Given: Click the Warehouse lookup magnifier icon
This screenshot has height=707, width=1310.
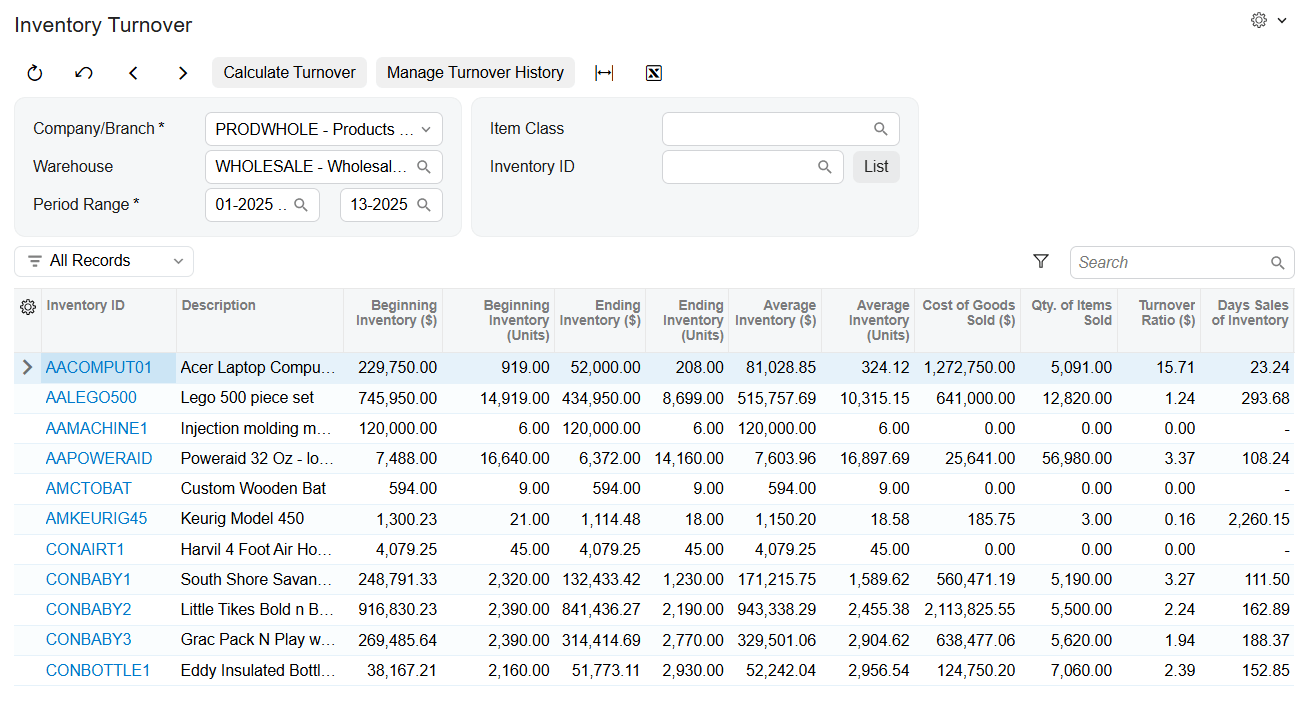Looking at the screenshot, I should click(424, 167).
